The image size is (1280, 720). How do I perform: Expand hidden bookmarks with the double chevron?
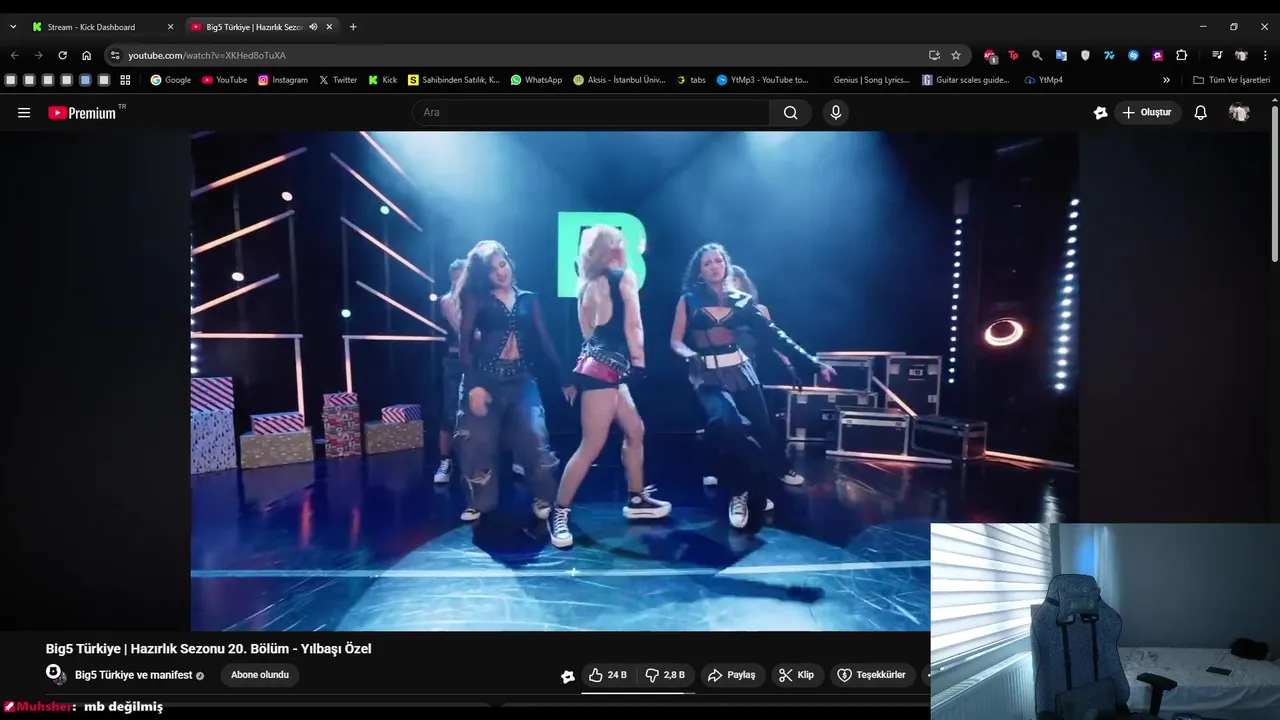point(1166,80)
